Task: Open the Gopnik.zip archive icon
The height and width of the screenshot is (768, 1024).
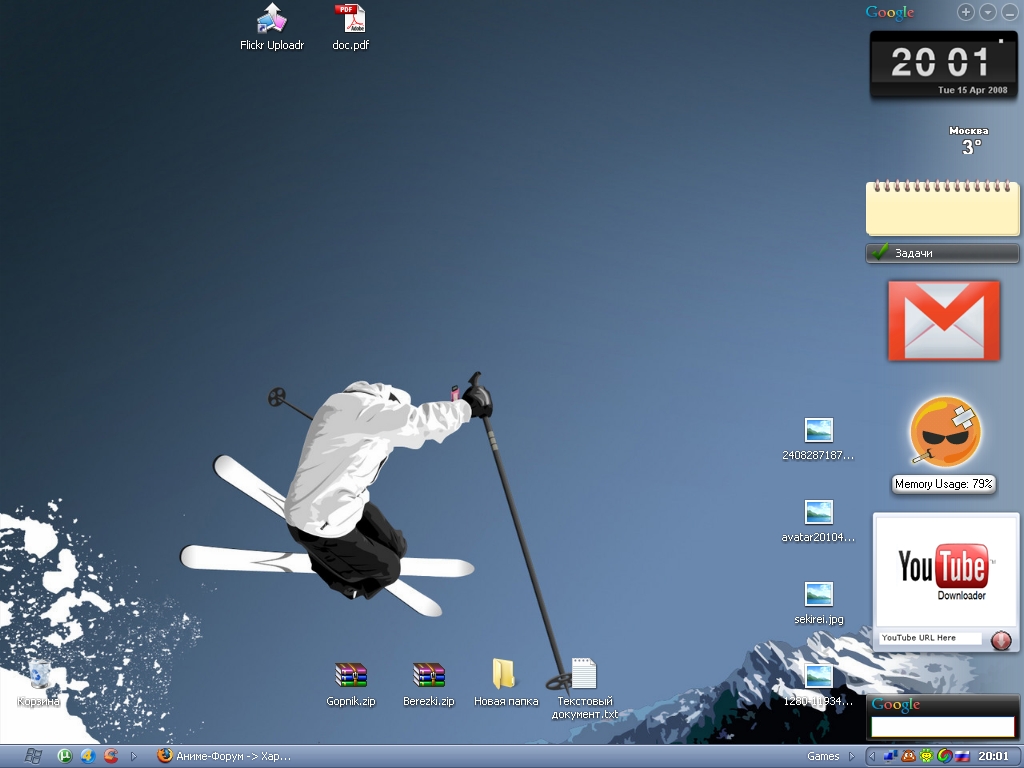Action: pos(351,676)
